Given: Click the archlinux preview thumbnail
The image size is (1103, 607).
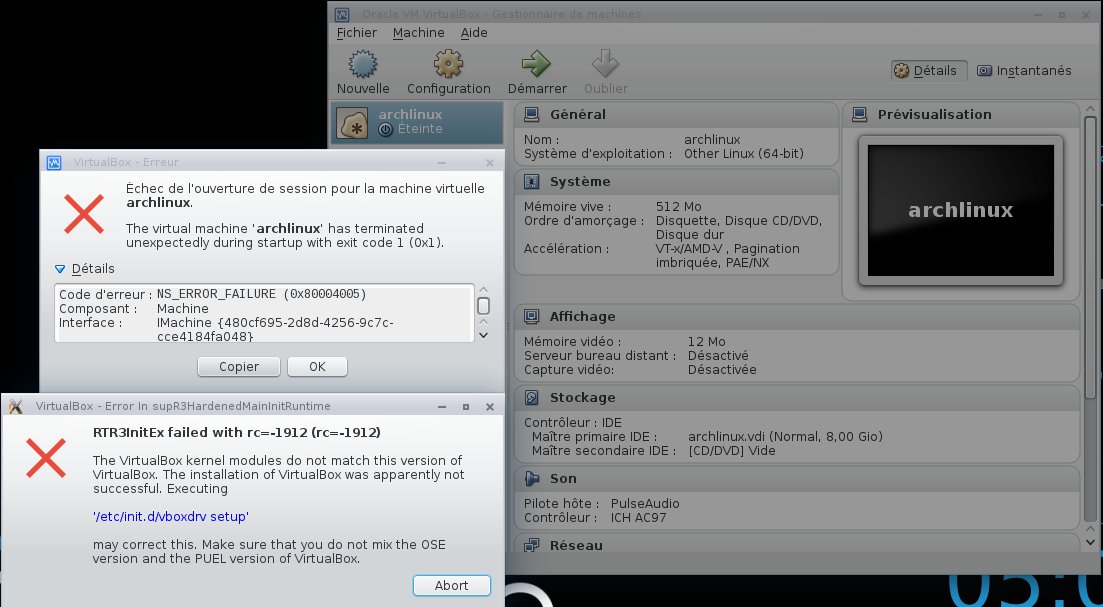Looking at the screenshot, I should 960,210.
